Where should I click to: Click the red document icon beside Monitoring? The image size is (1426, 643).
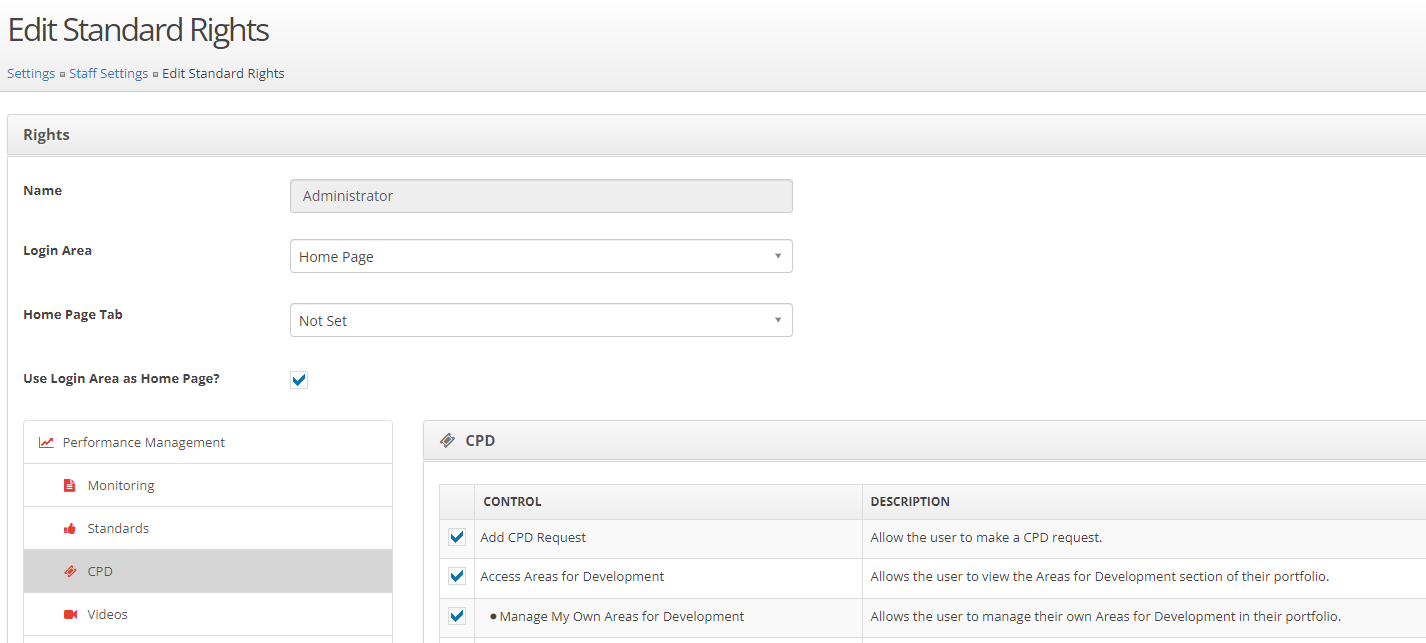click(70, 486)
